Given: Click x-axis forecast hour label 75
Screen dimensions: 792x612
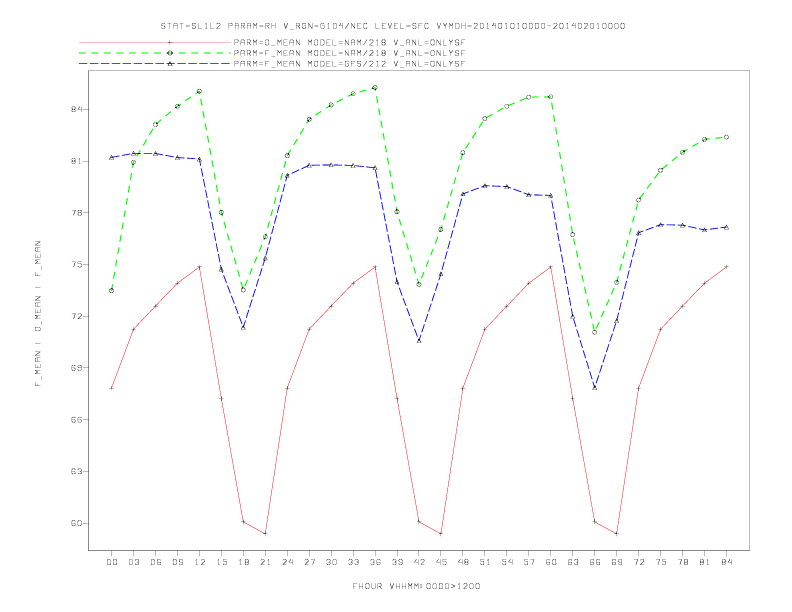Looking at the screenshot, I should (x=661, y=562).
